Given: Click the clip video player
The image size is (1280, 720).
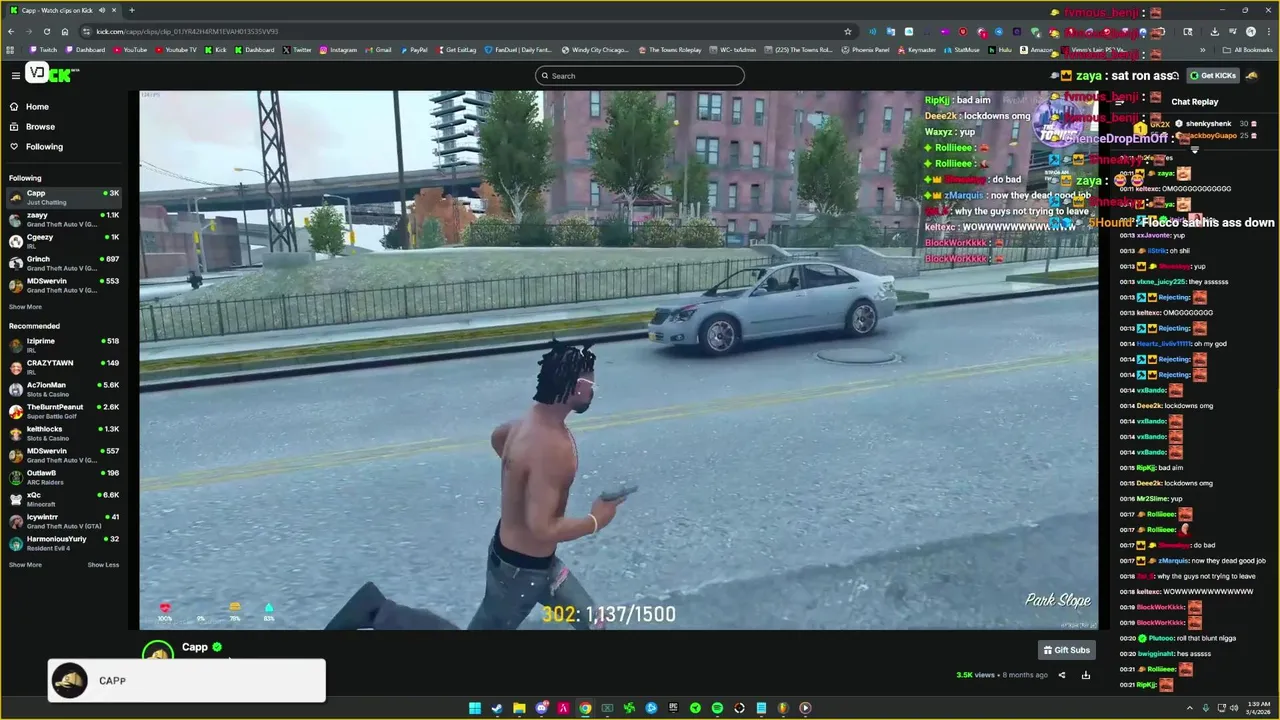Looking at the screenshot, I should pyautogui.click(x=619, y=360).
